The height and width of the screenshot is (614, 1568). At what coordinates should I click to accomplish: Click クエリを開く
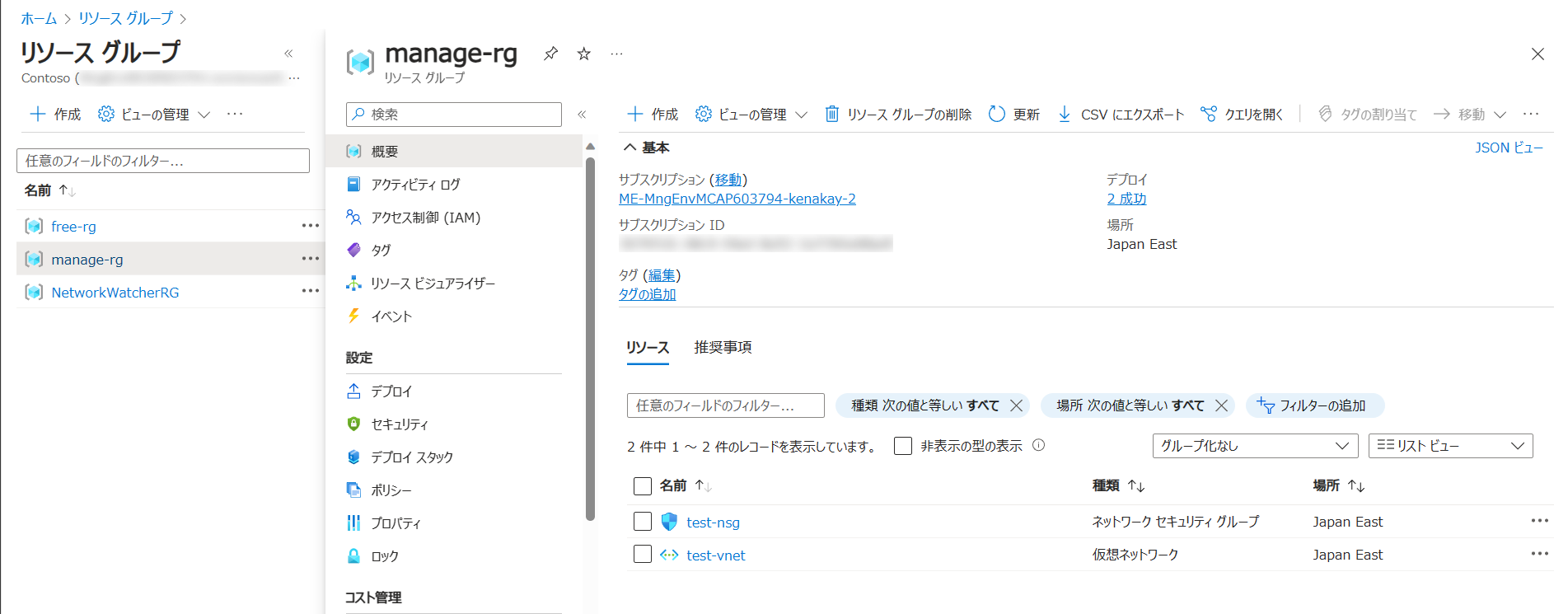click(x=1242, y=115)
